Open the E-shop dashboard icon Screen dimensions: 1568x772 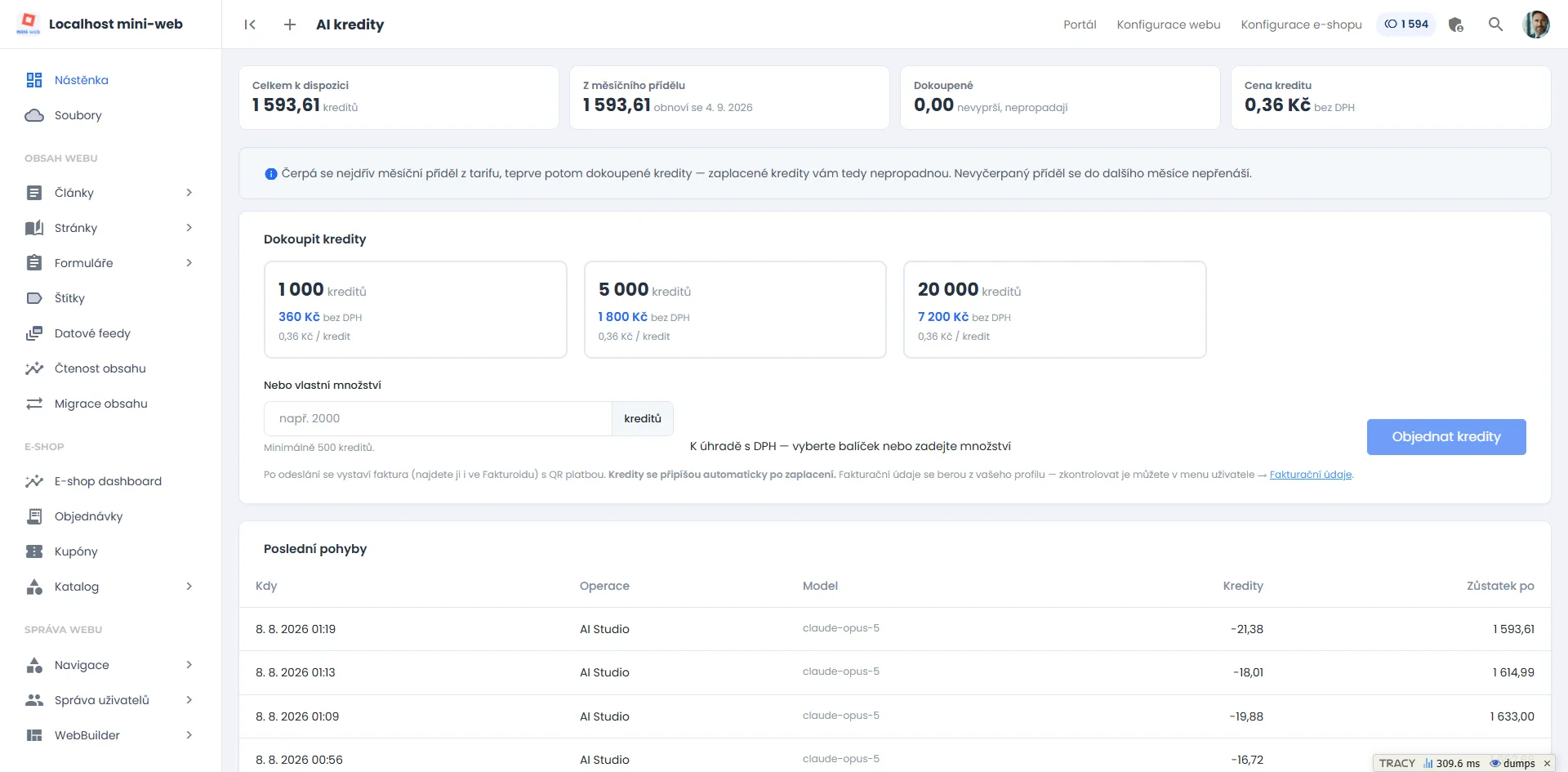click(34, 481)
